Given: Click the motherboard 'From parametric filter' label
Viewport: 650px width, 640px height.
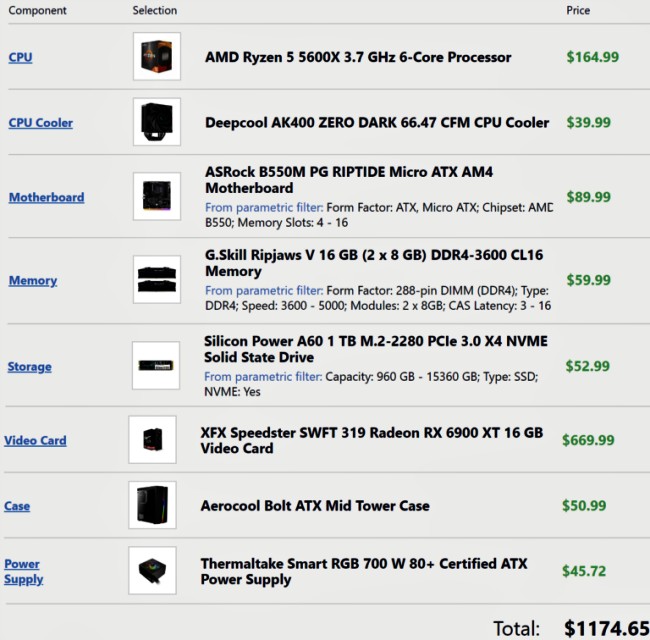Looking at the screenshot, I should [x=264, y=207].
